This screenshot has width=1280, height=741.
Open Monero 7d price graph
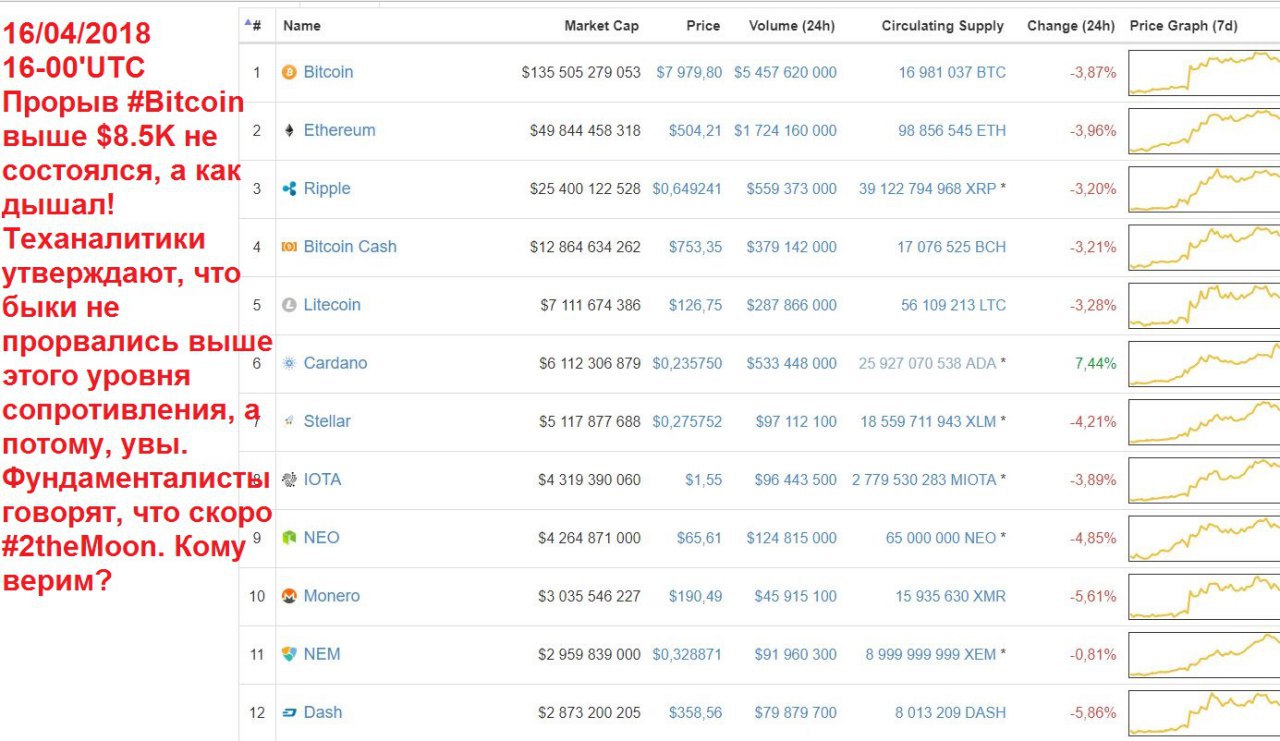tap(1204, 596)
